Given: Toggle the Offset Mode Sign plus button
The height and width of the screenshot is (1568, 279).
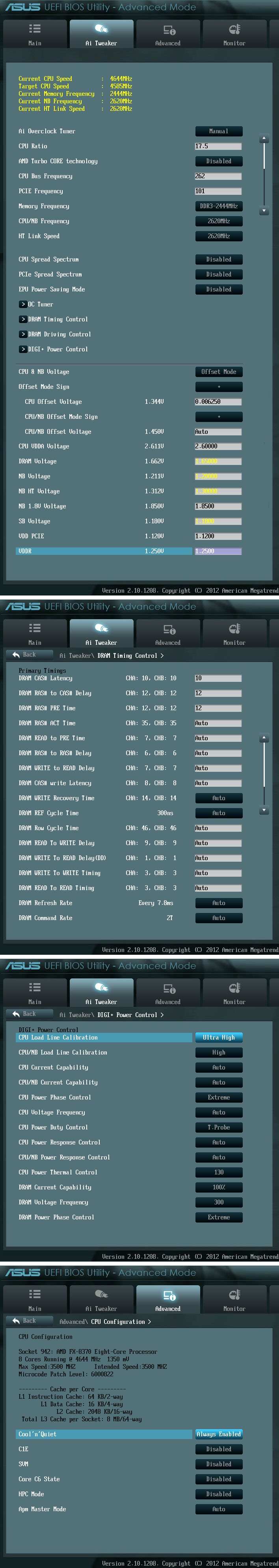Looking at the screenshot, I should (x=219, y=387).
